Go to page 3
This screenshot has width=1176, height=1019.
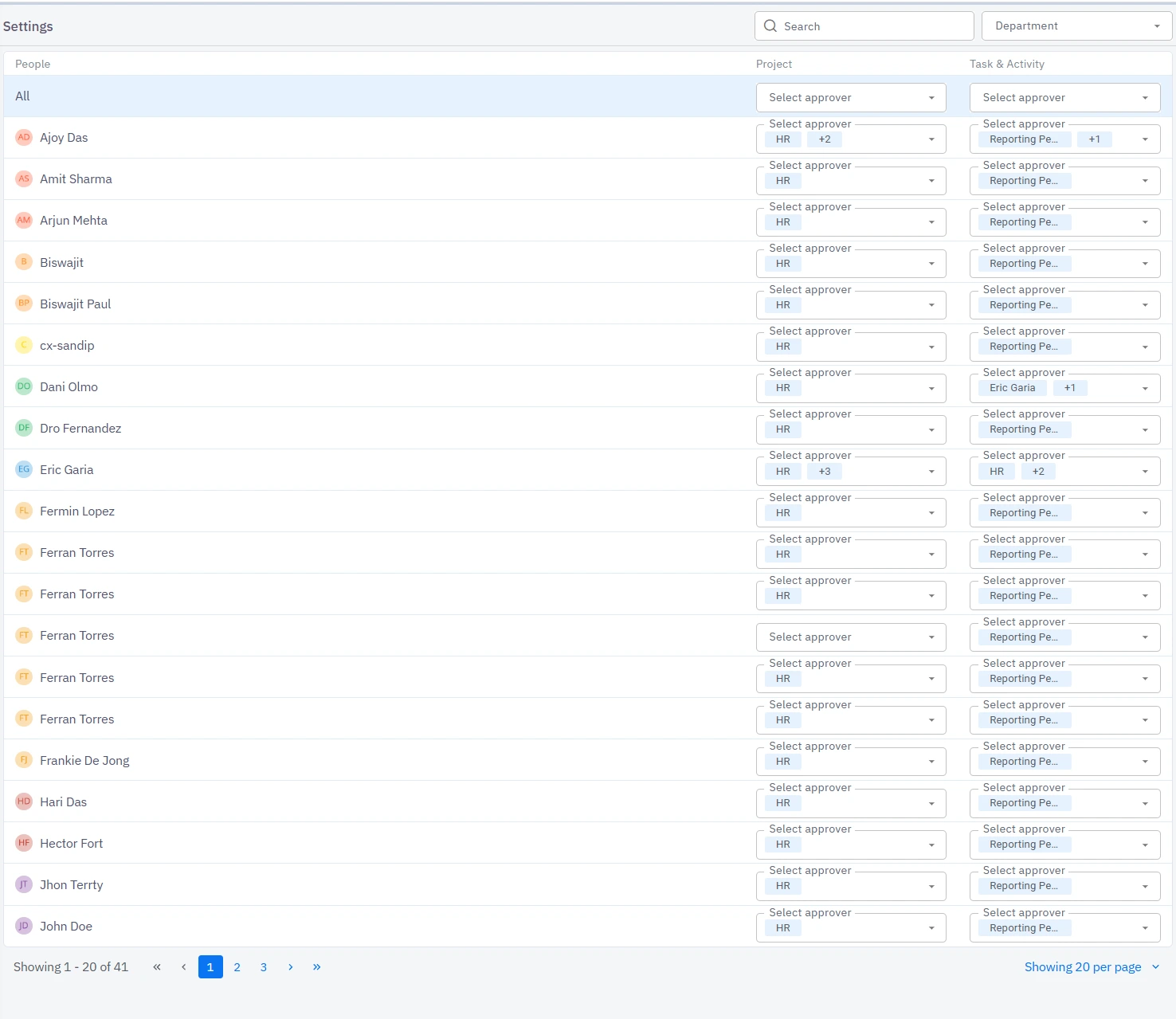point(264,967)
